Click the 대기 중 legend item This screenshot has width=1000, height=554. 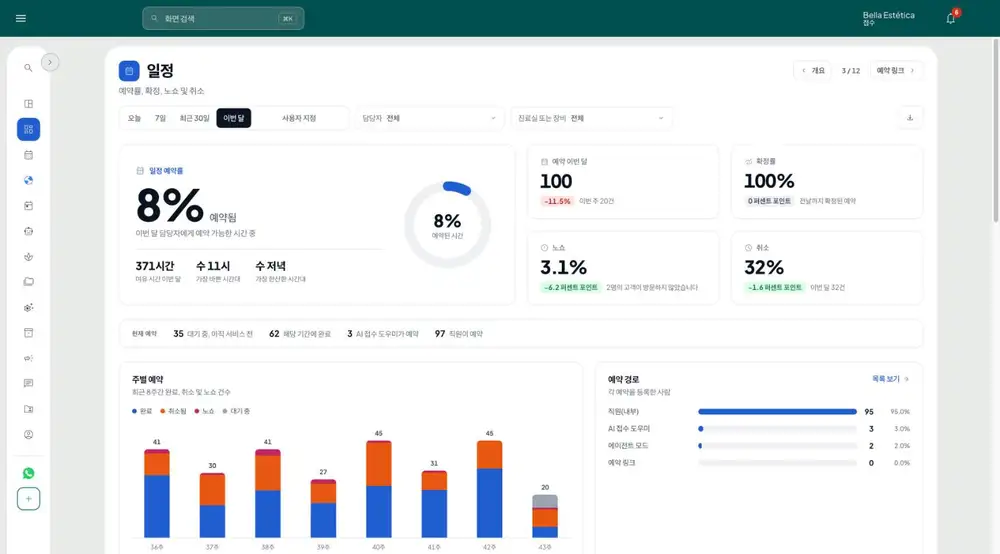click(x=236, y=411)
